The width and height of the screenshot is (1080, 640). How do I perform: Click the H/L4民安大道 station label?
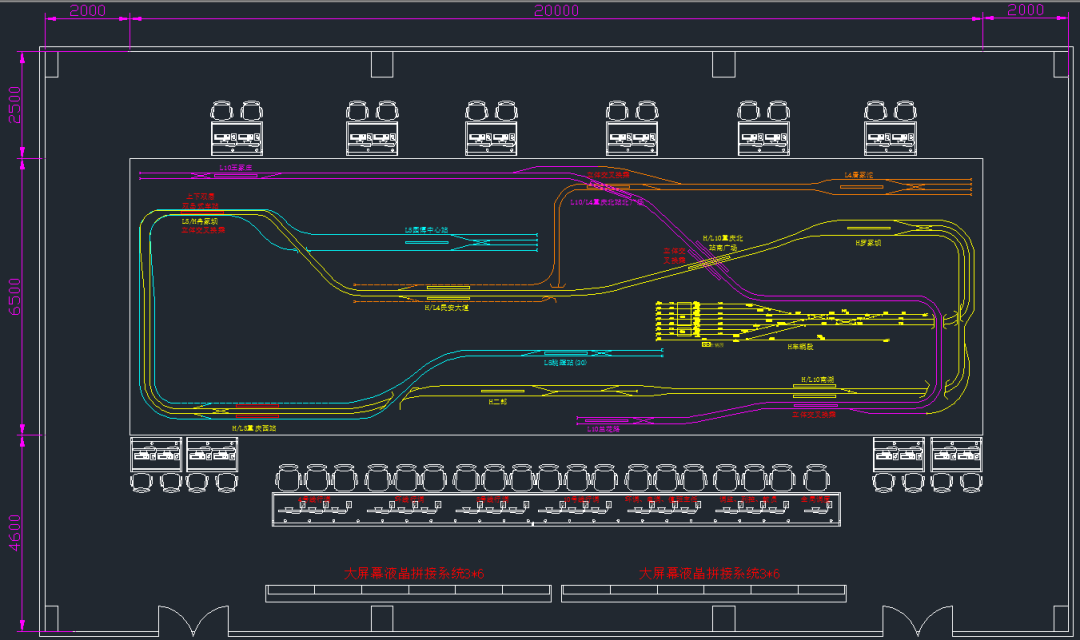pyautogui.click(x=446, y=308)
